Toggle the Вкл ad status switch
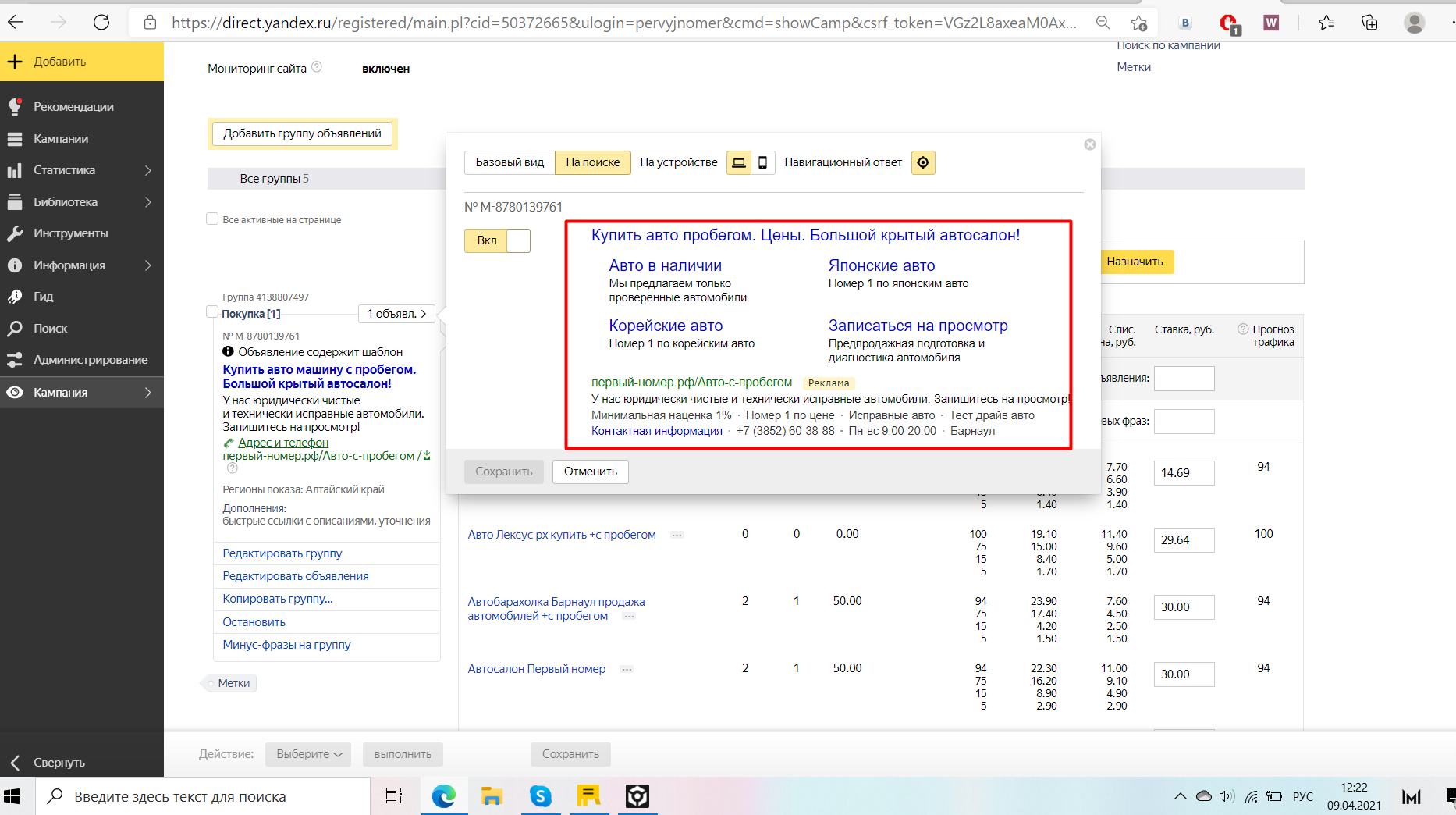This screenshot has width=1456, height=815. point(497,240)
